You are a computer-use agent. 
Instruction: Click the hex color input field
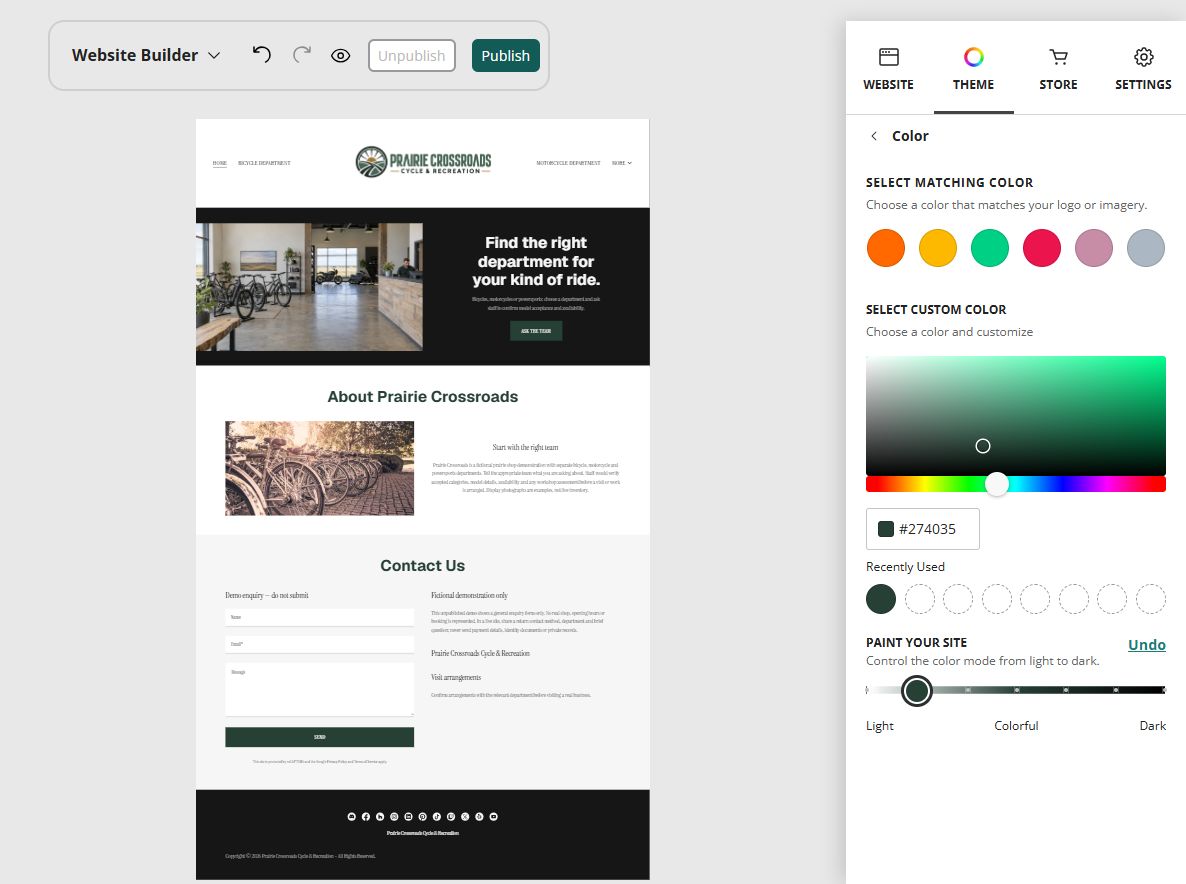[923, 529]
